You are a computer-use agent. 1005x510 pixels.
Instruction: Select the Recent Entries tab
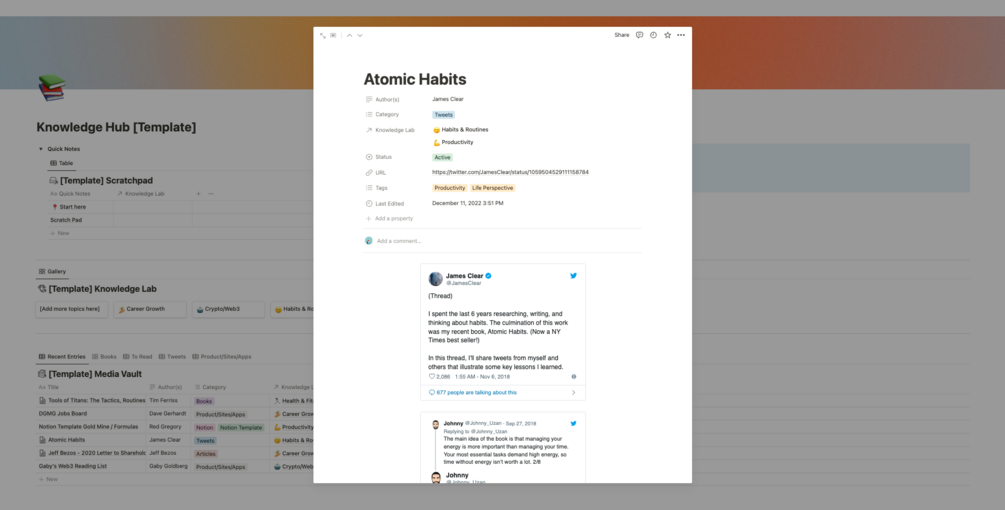point(62,357)
